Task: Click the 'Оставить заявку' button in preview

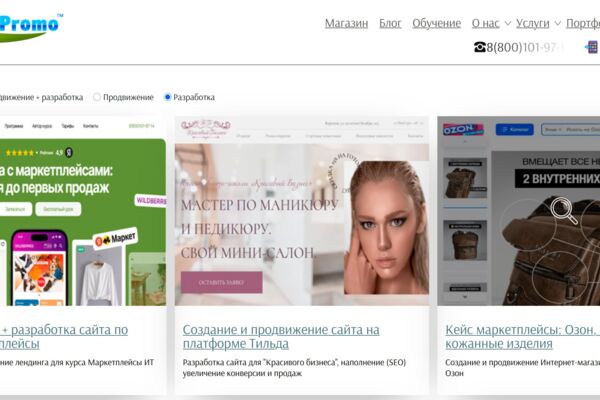Action: (x=222, y=282)
